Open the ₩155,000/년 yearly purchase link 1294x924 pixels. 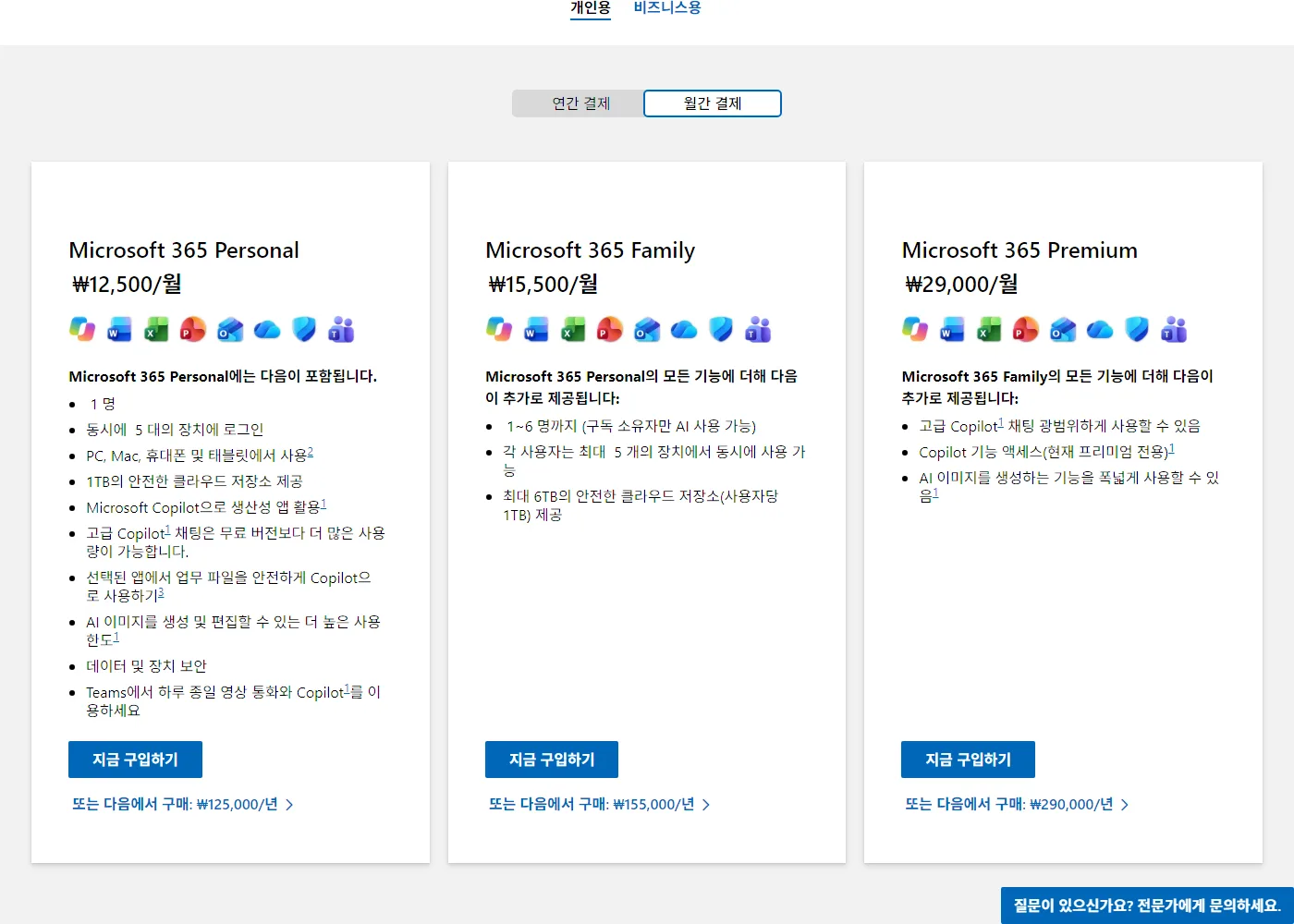click(600, 805)
